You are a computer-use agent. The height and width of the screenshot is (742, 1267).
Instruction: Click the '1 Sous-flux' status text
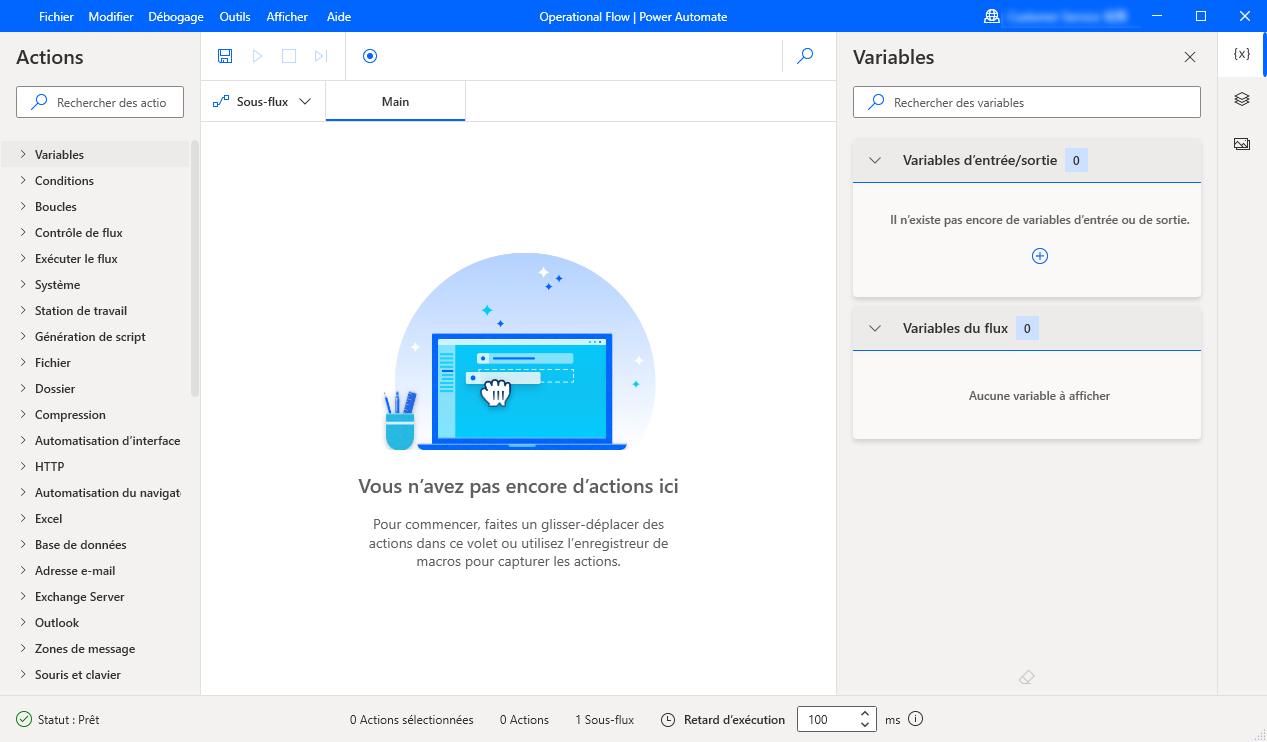coord(604,720)
